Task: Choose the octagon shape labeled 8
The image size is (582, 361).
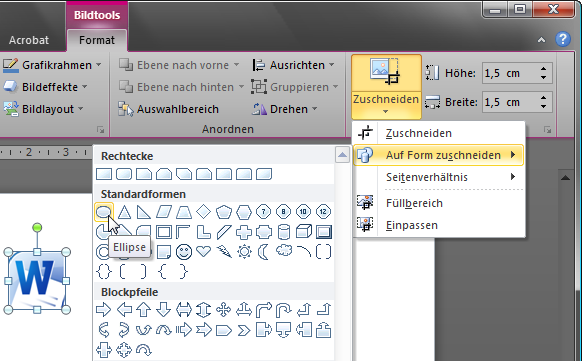Action: (x=283, y=212)
